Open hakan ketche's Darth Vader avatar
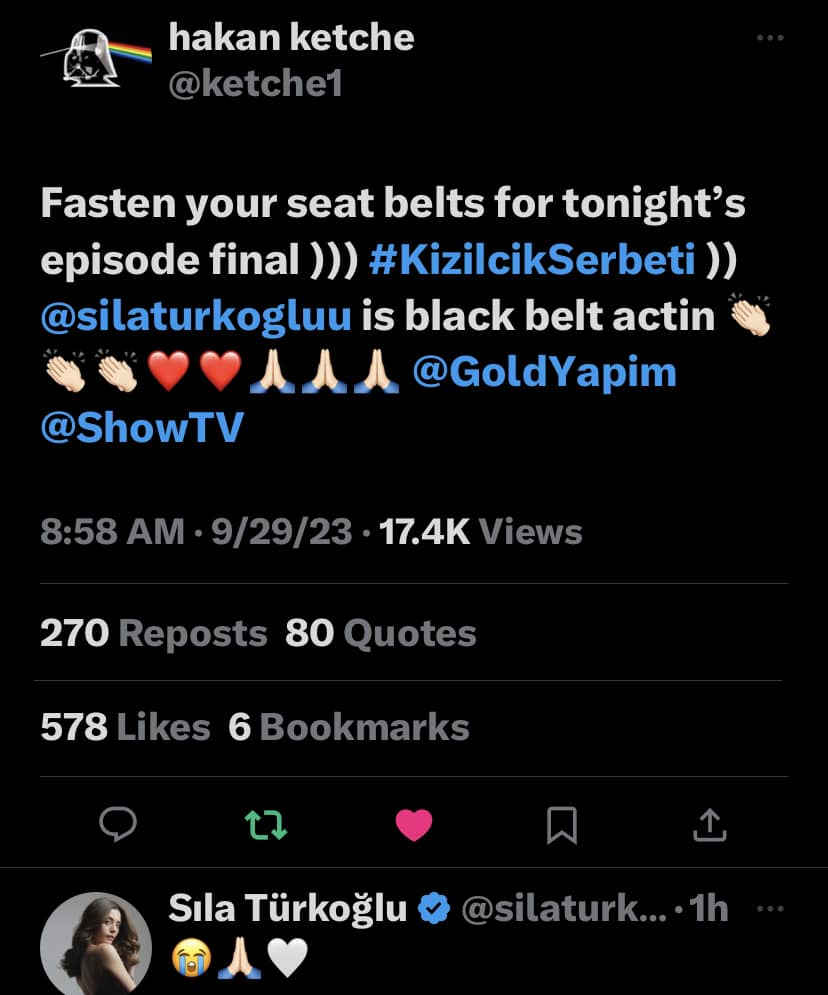 click(x=96, y=59)
